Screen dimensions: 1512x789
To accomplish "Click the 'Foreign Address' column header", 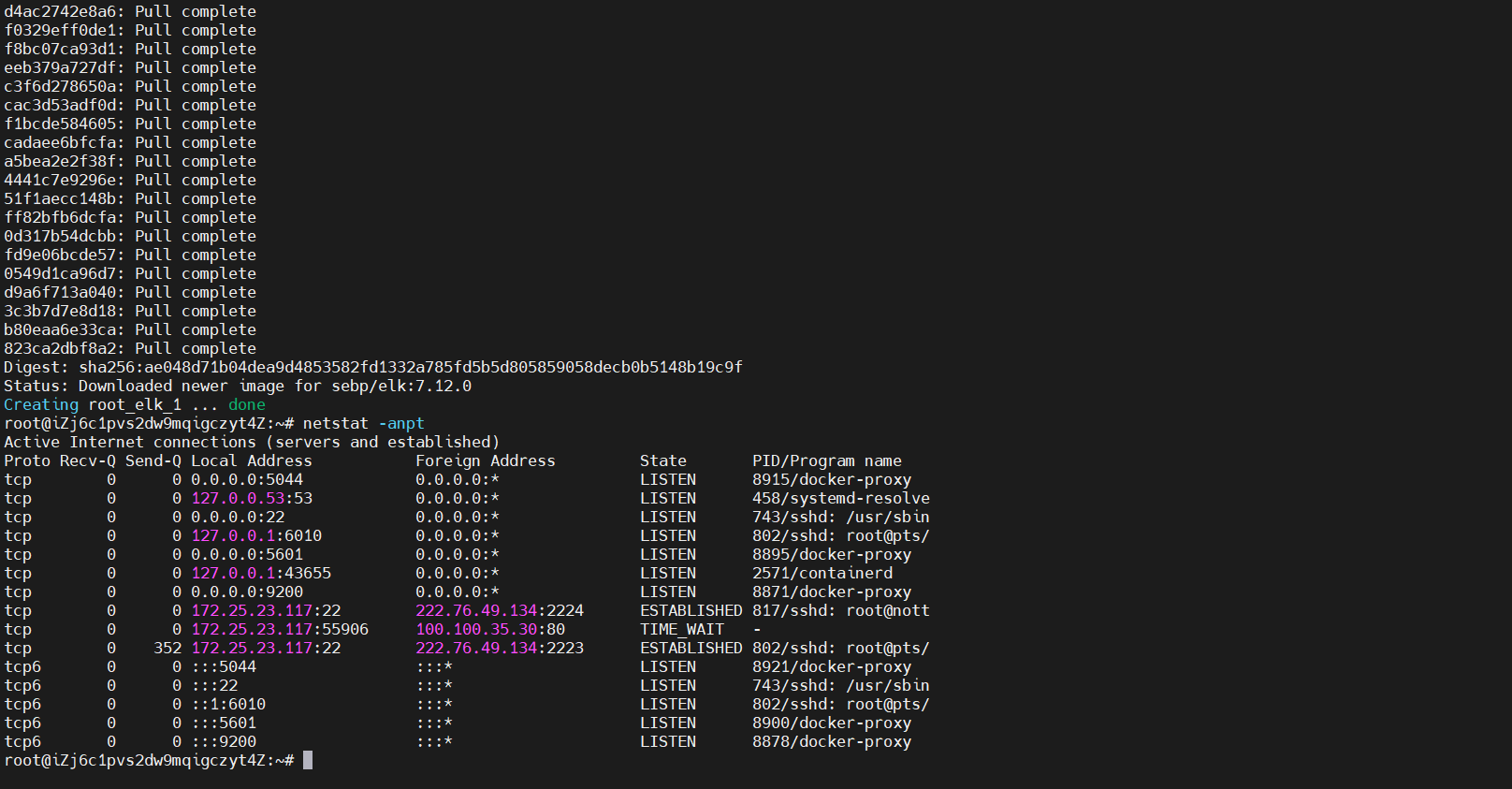I will coord(486,460).
